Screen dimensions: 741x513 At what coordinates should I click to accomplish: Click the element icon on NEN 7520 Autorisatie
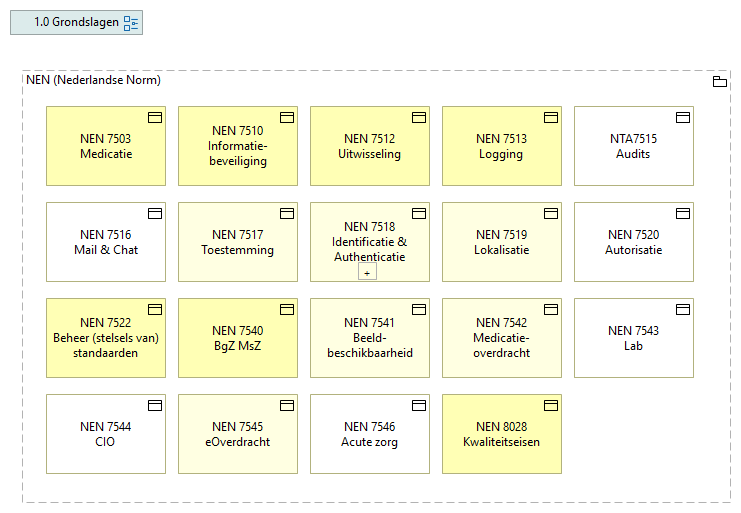coord(683,213)
